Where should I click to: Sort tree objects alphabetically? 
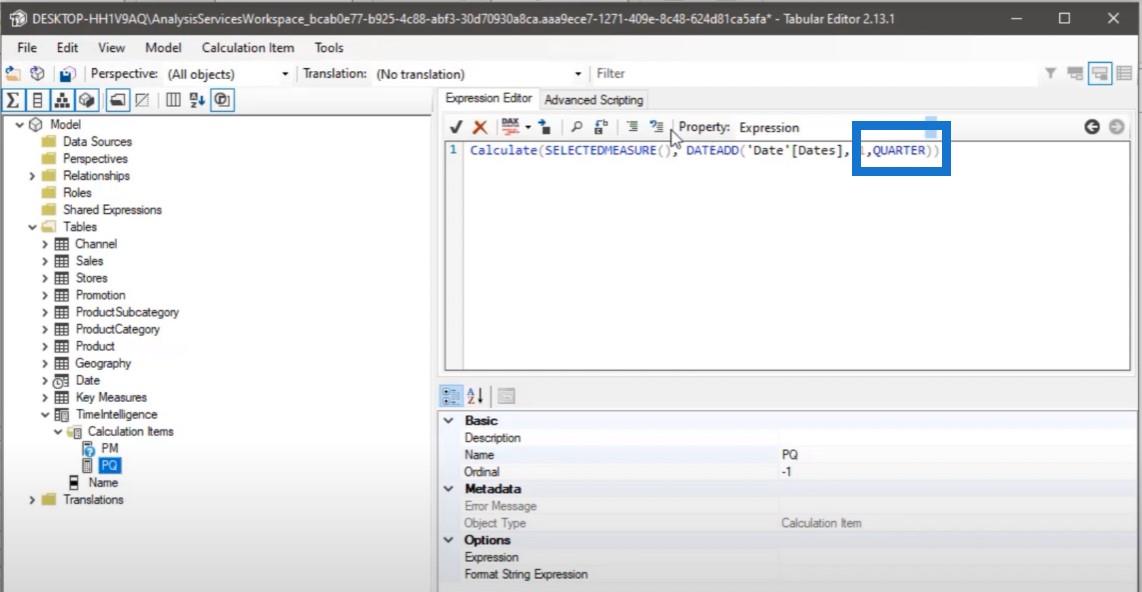point(197,100)
